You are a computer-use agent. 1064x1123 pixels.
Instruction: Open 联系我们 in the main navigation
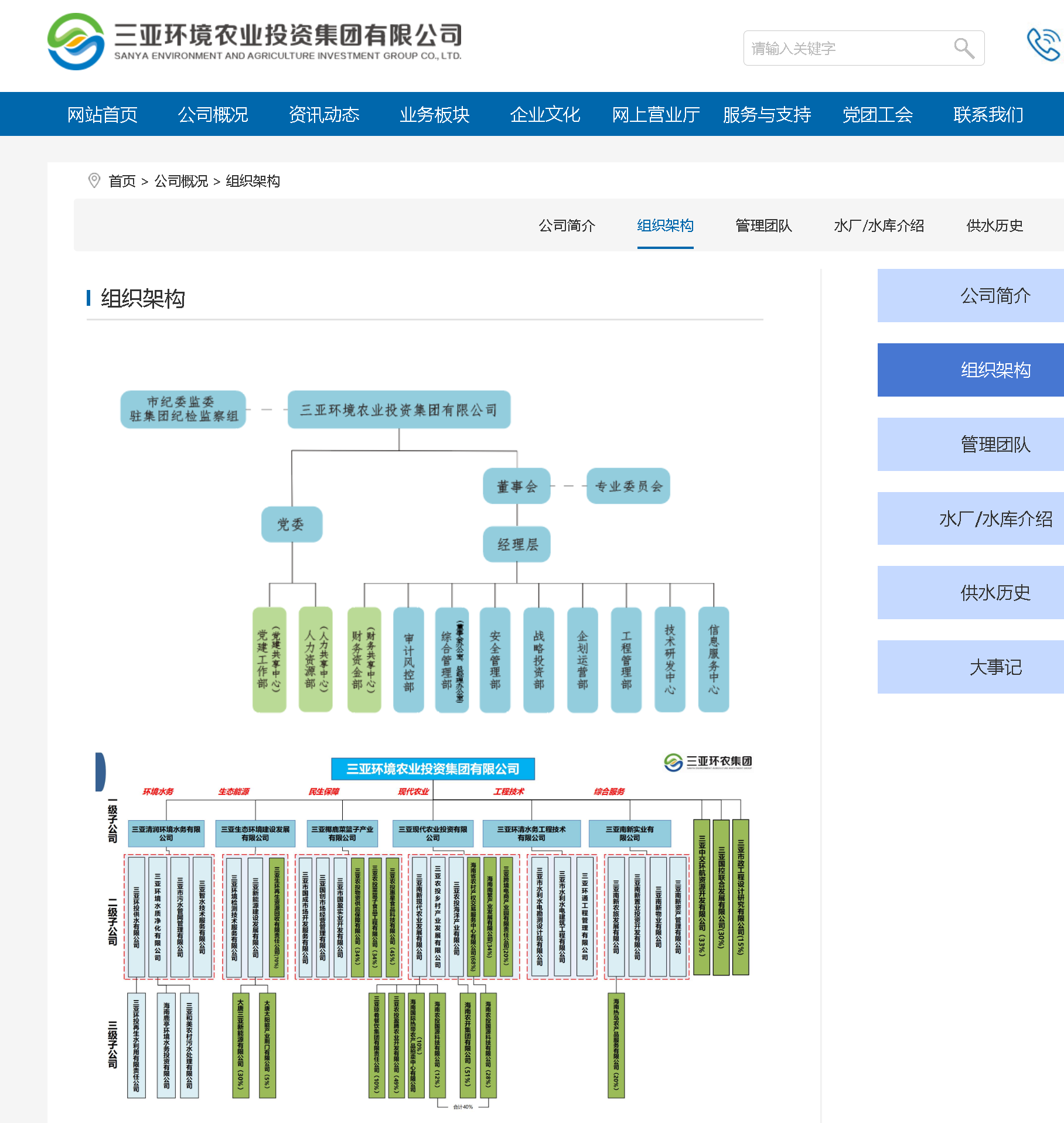(988, 114)
